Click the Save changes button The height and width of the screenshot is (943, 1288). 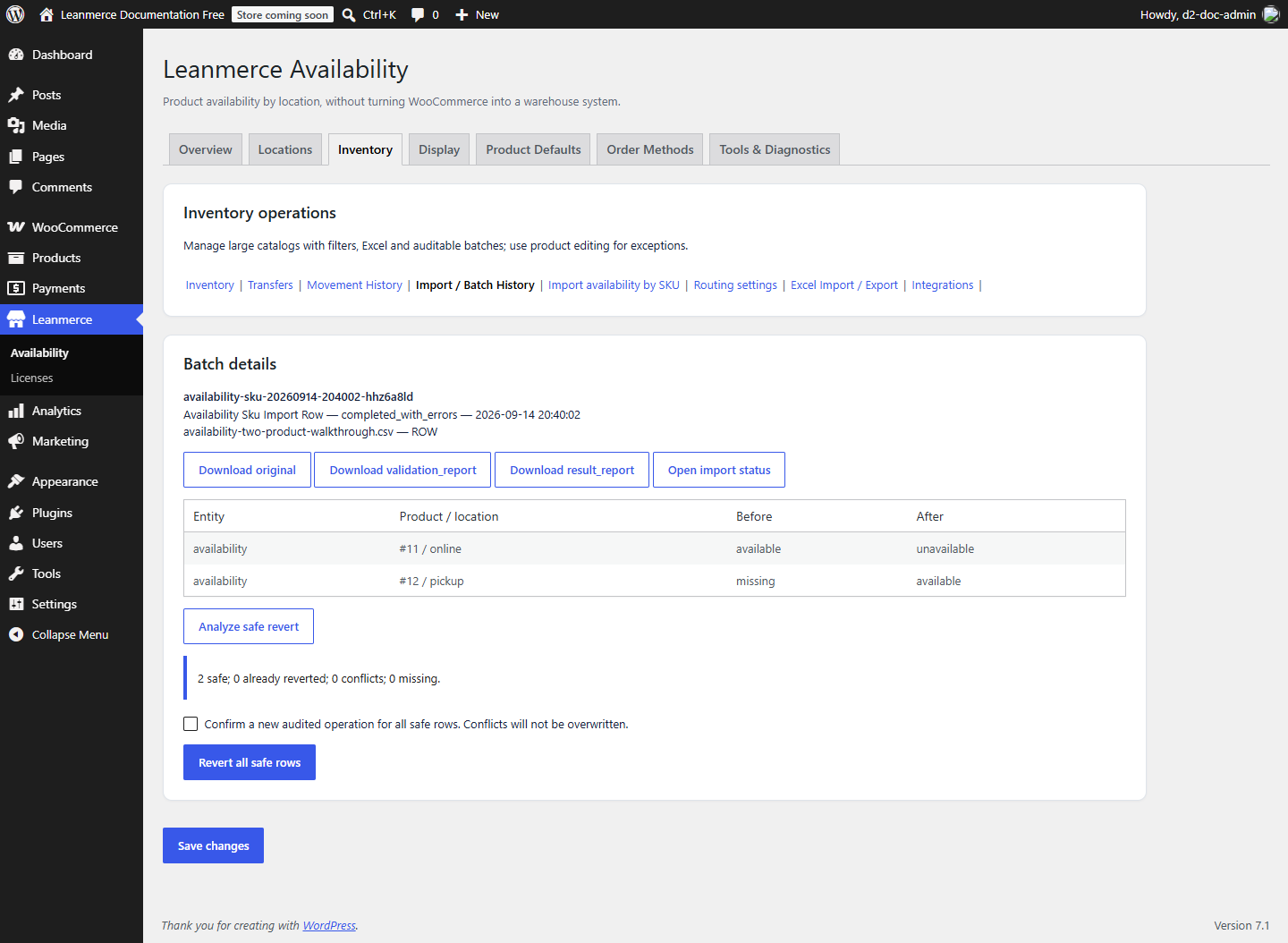point(213,845)
